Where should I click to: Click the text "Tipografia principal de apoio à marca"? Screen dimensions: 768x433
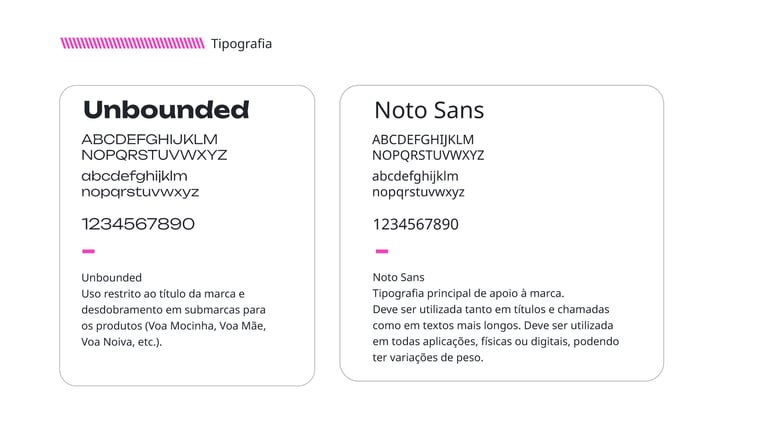[x=467, y=293]
